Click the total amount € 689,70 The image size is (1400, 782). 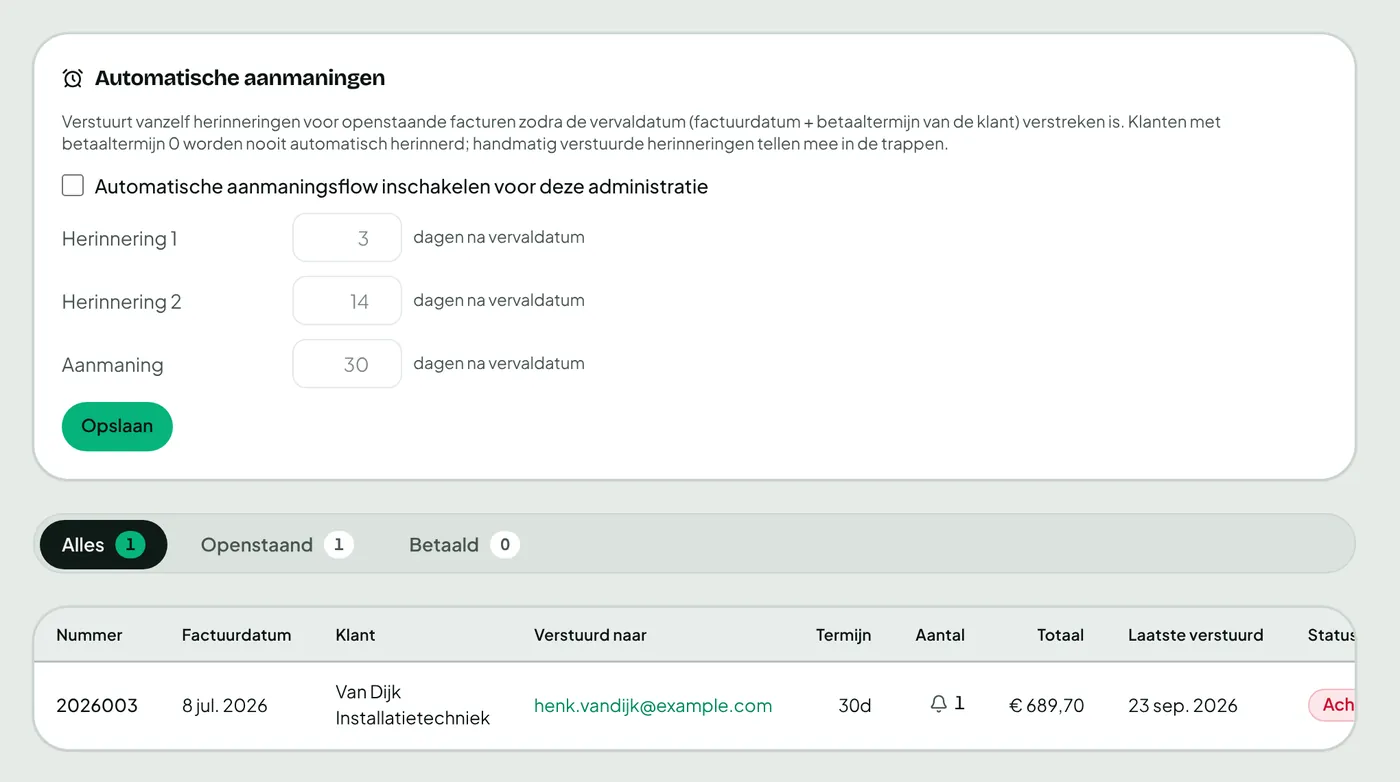[x=1046, y=706]
